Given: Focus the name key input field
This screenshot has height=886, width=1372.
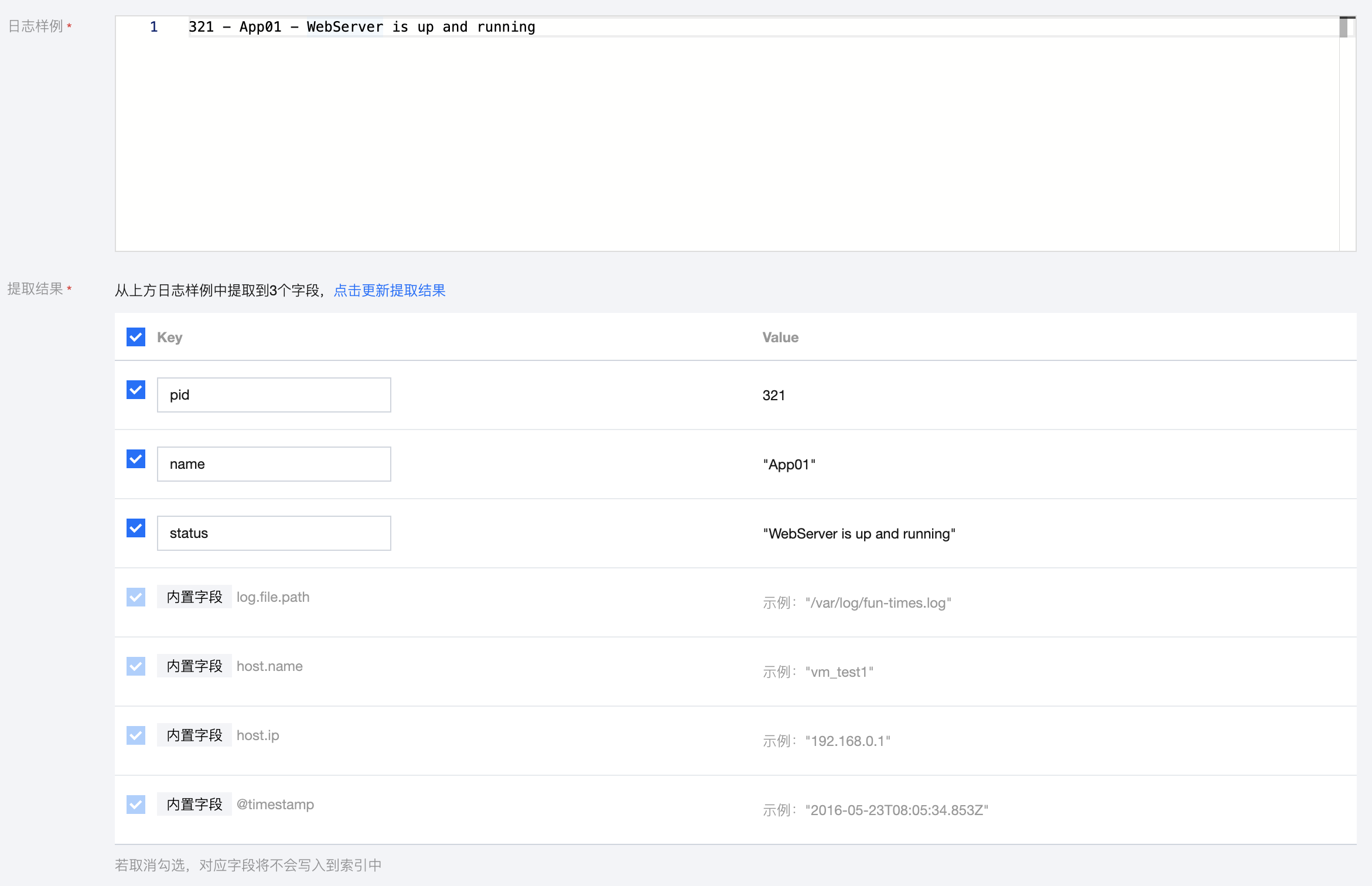Looking at the screenshot, I should point(274,464).
